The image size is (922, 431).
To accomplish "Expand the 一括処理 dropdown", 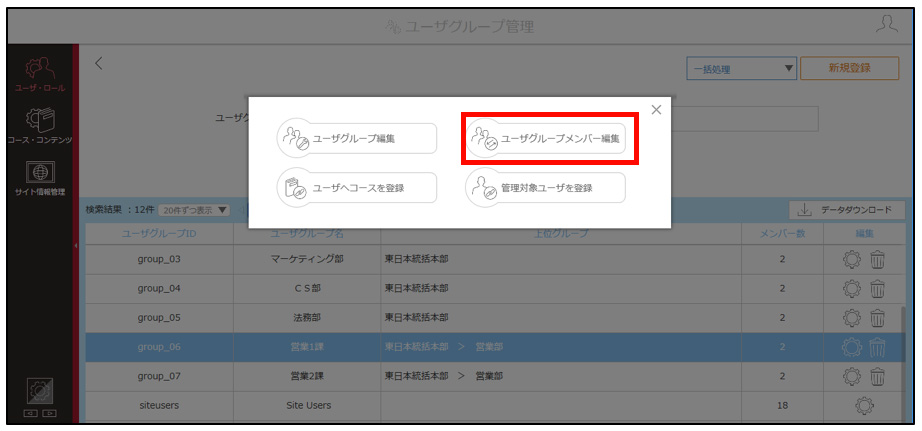I will point(741,69).
